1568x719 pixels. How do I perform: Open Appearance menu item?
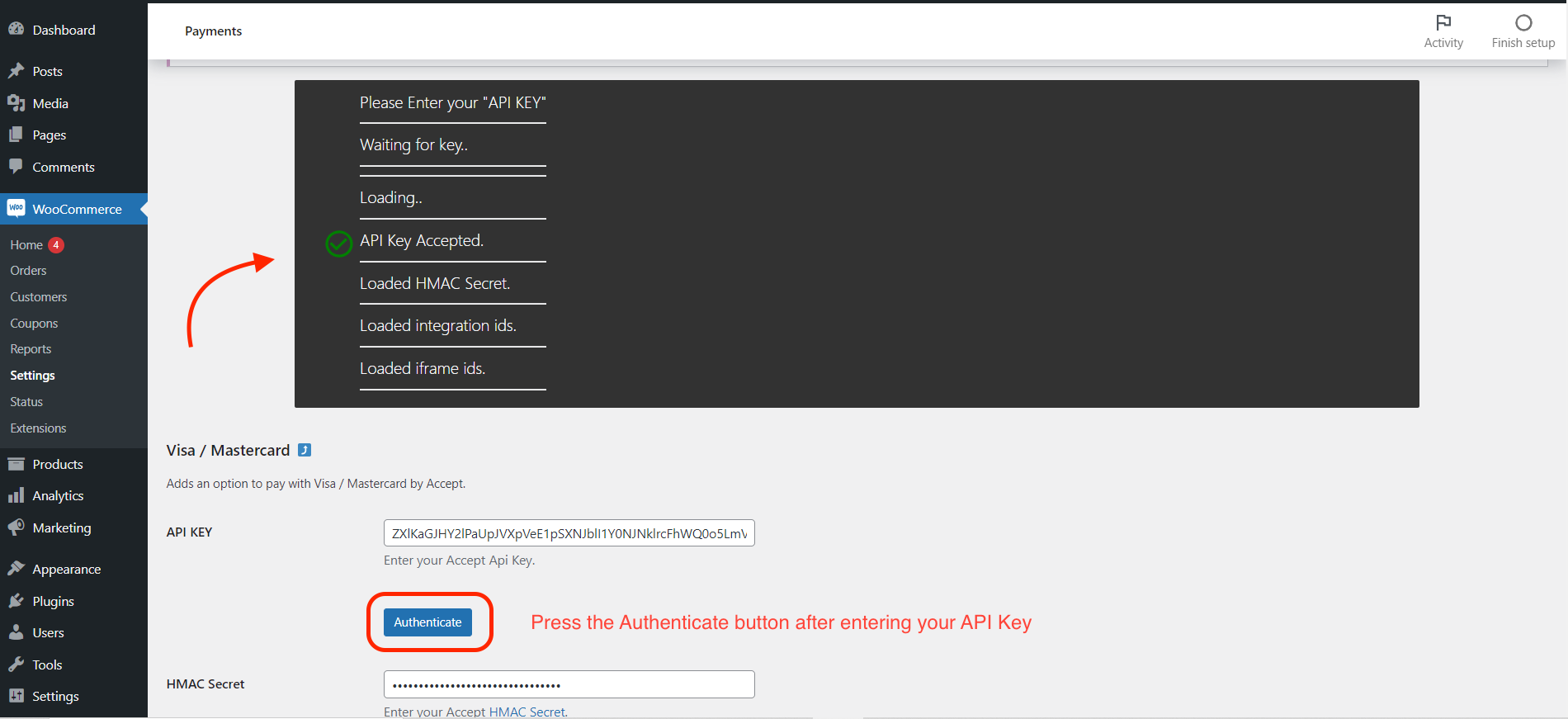tap(67, 570)
